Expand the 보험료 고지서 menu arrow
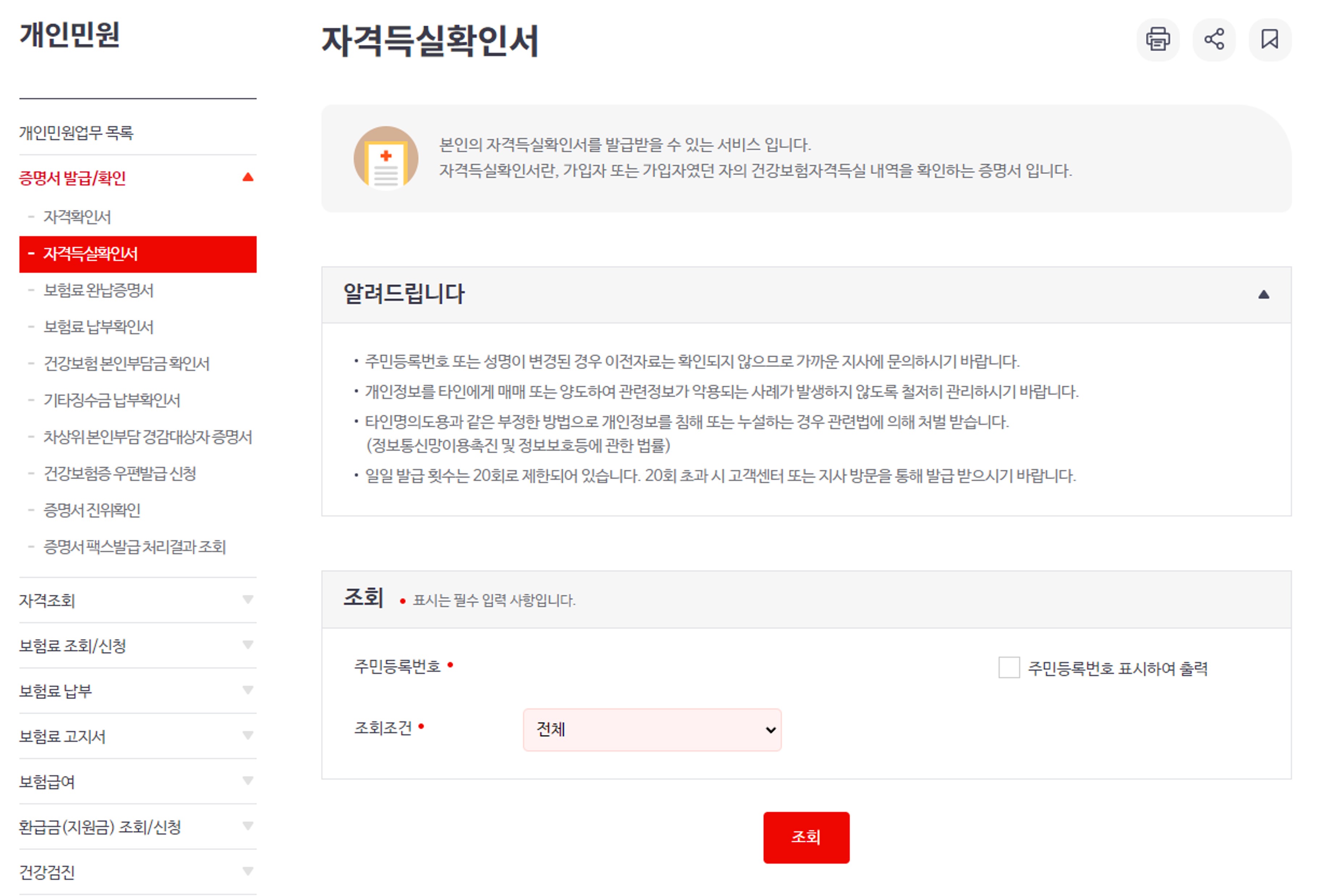This screenshot has height=896, width=1320. (x=248, y=735)
